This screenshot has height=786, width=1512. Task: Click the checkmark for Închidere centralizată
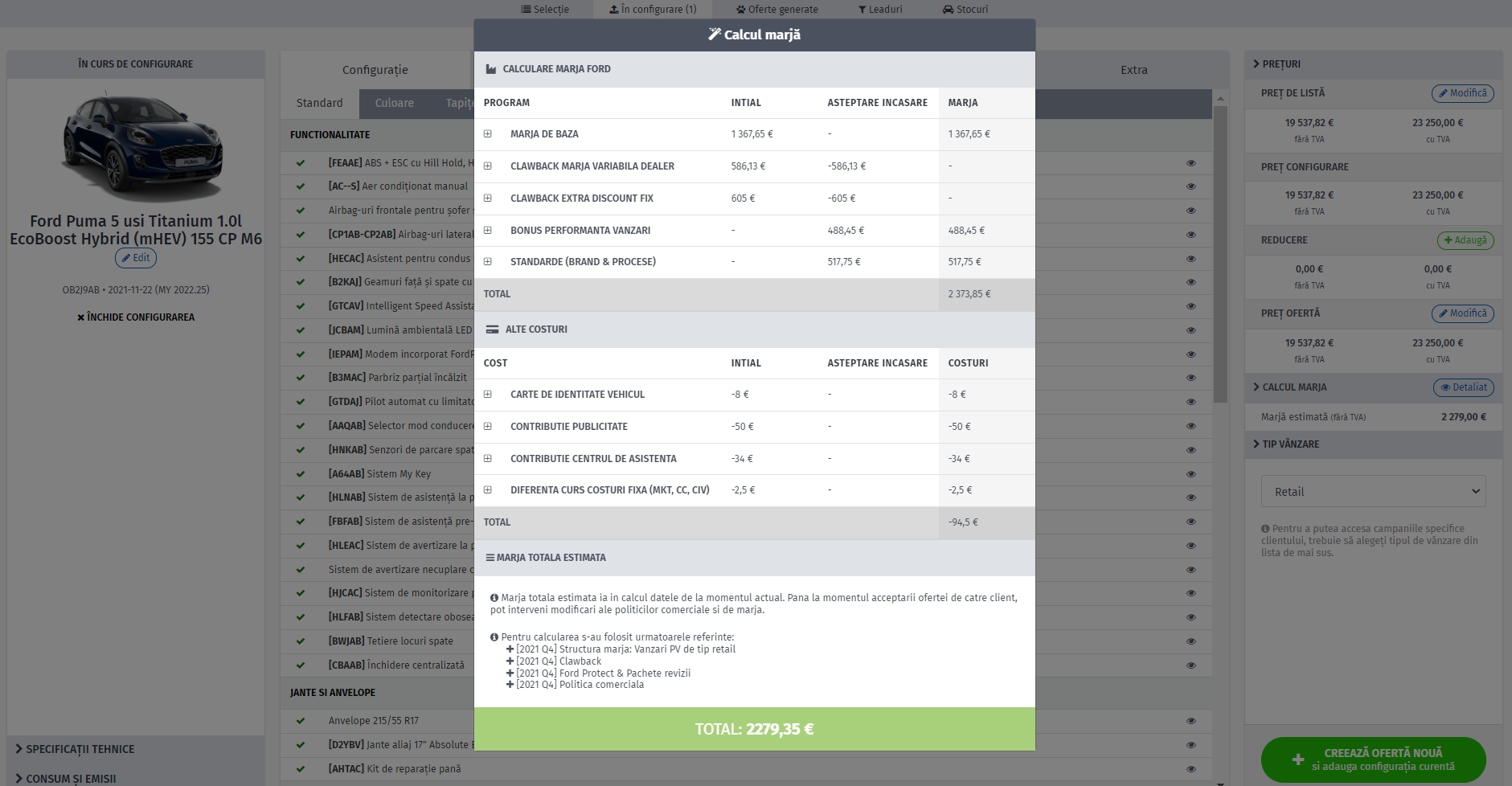pyautogui.click(x=301, y=665)
